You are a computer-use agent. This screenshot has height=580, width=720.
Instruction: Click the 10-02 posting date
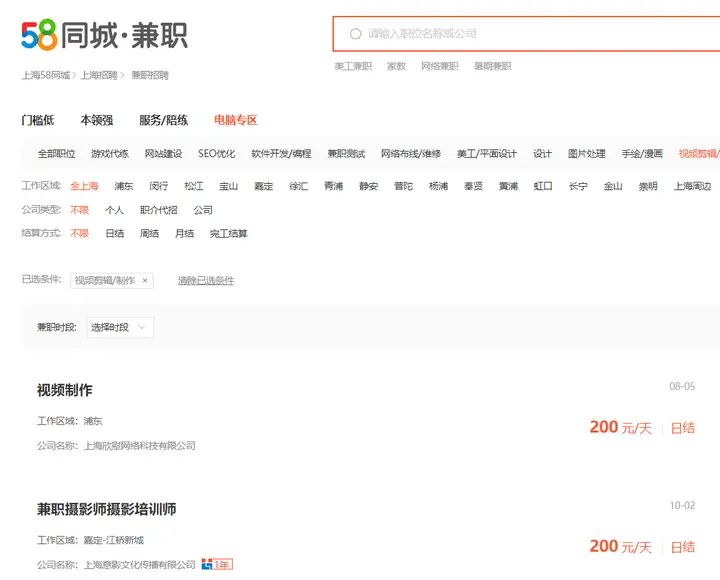click(x=682, y=506)
